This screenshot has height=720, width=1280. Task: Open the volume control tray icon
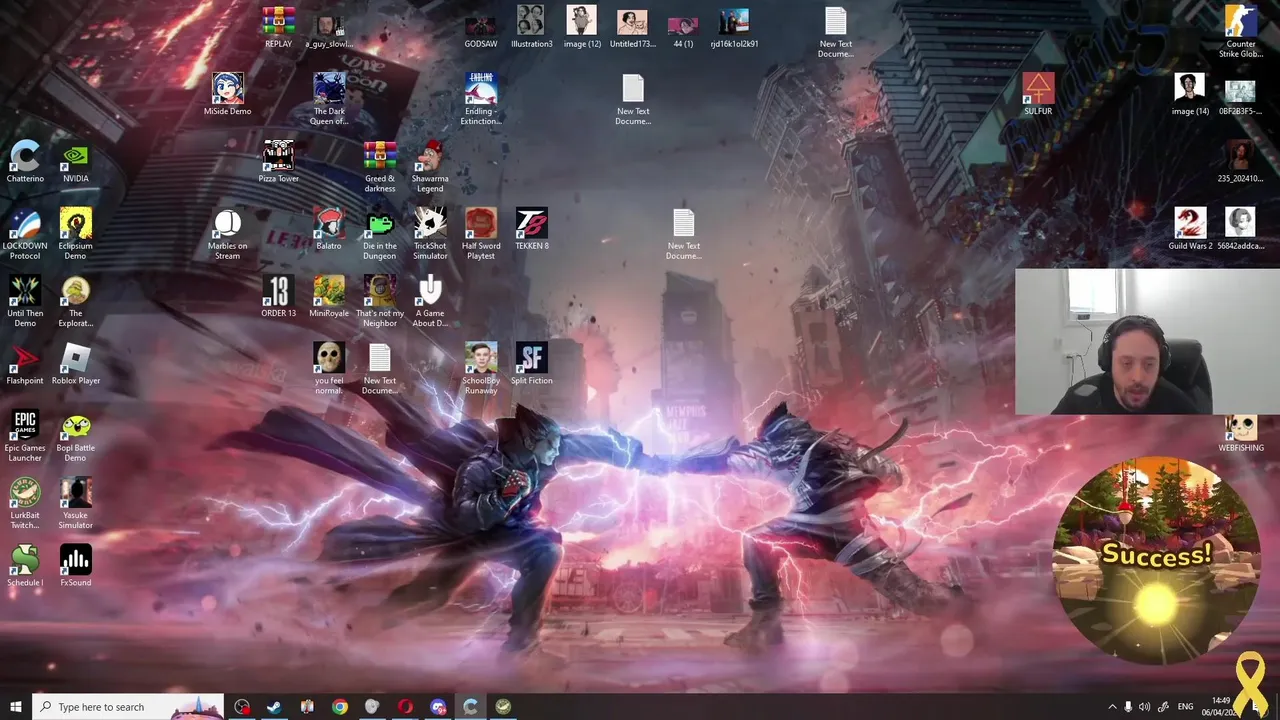pyautogui.click(x=1144, y=707)
